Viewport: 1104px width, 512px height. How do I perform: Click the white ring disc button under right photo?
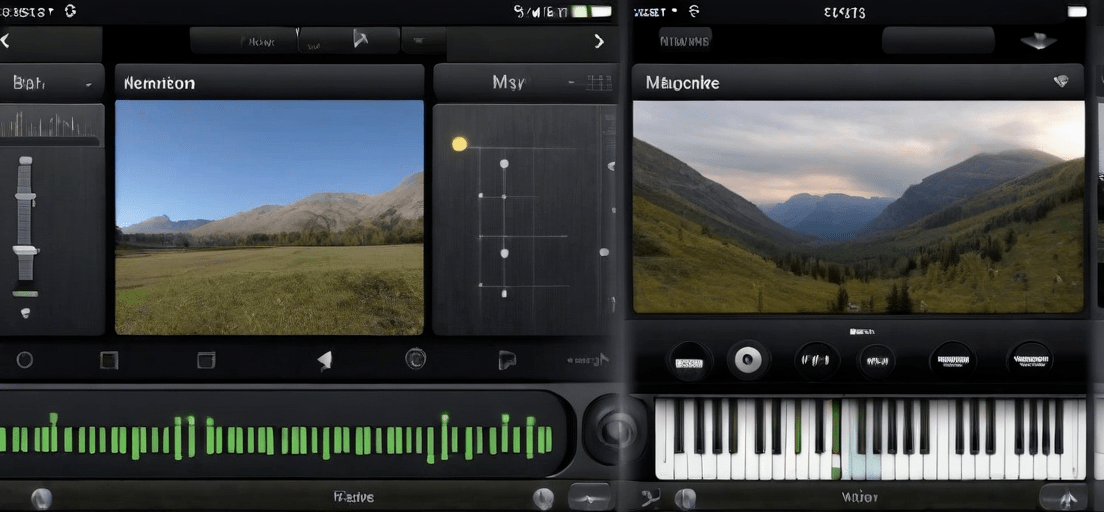click(749, 361)
